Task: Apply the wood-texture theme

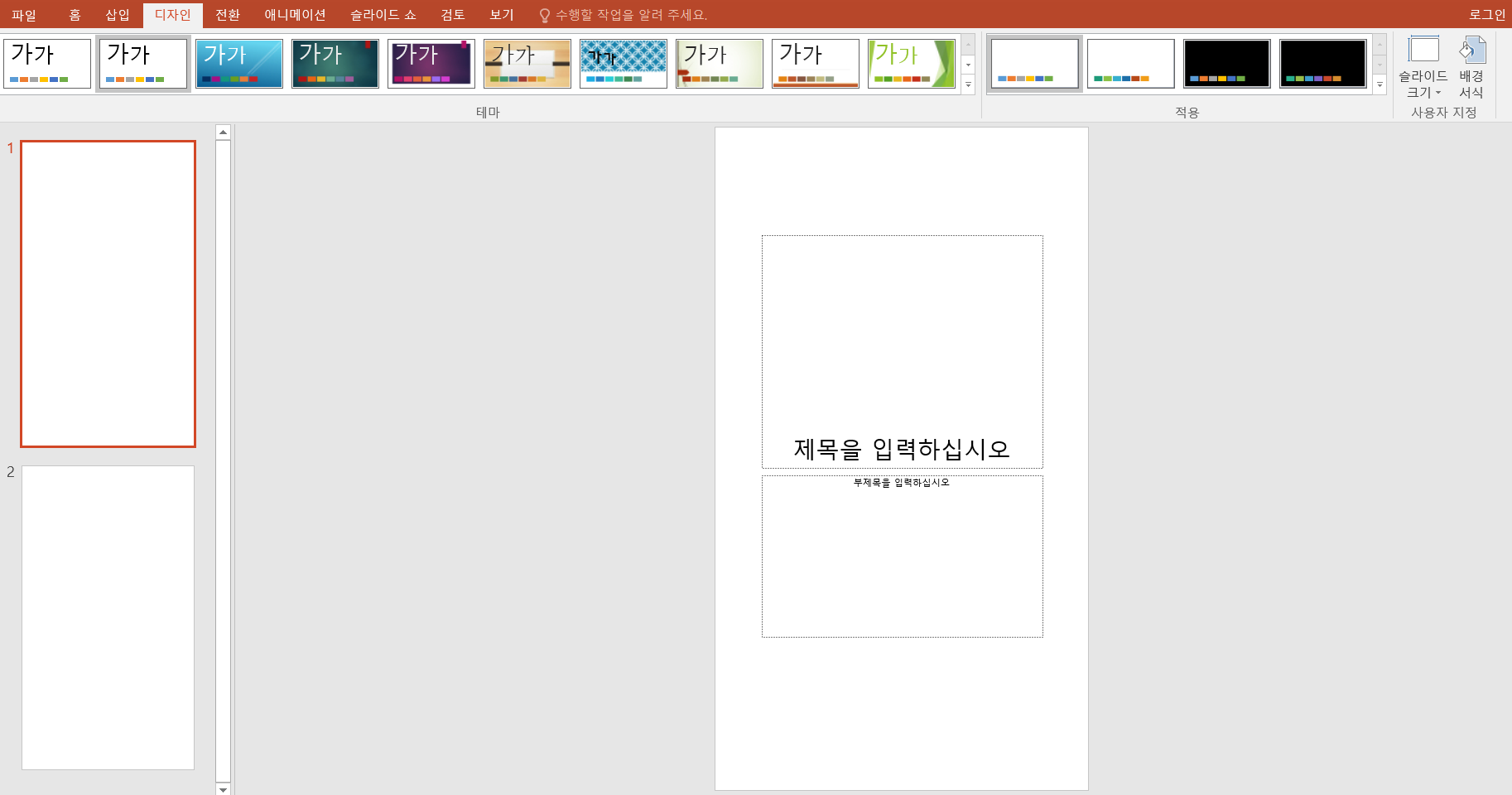Action: click(x=527, y=64)
